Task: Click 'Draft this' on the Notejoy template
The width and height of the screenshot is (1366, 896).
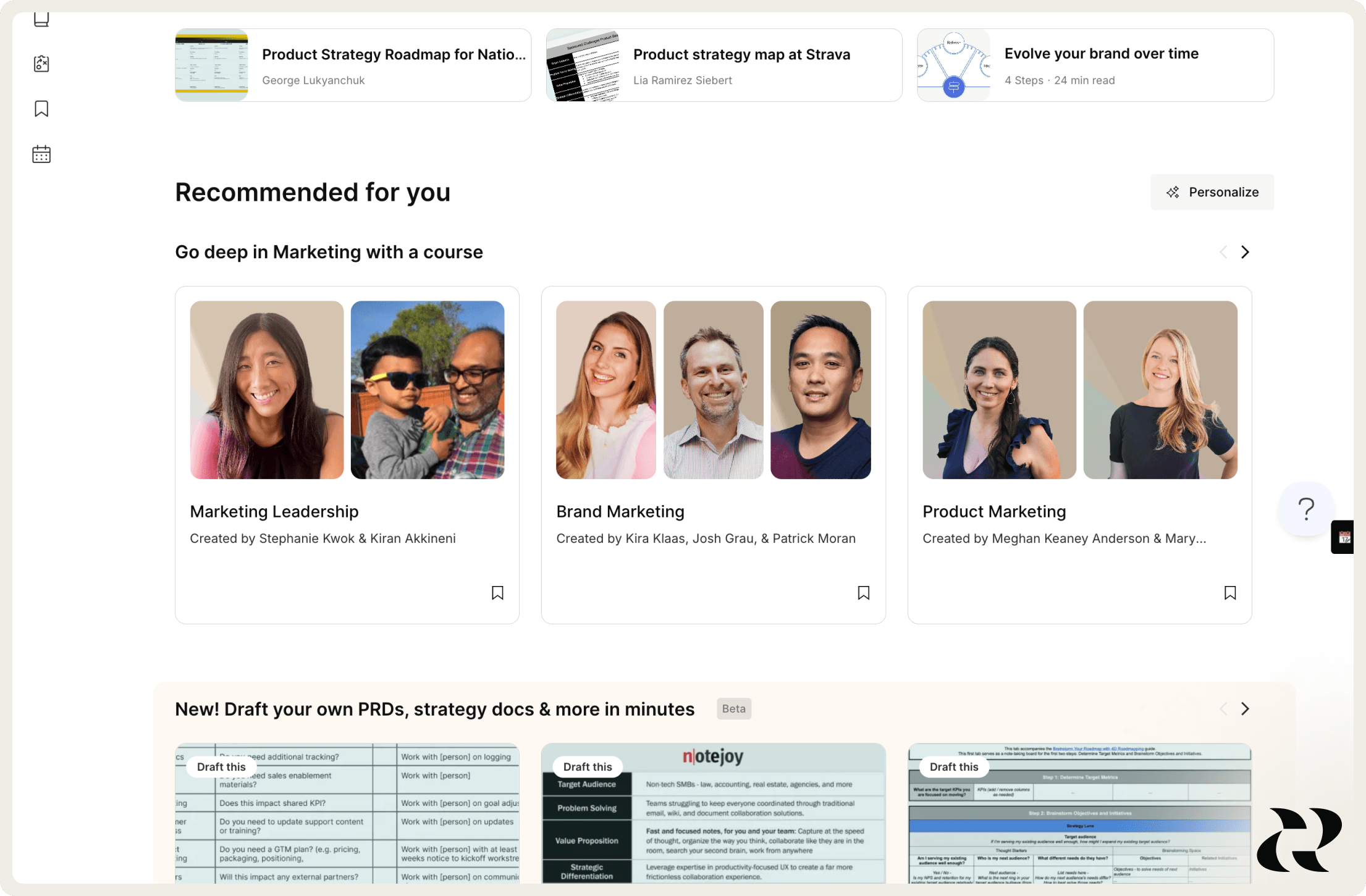Action: [x=587, y=766]
